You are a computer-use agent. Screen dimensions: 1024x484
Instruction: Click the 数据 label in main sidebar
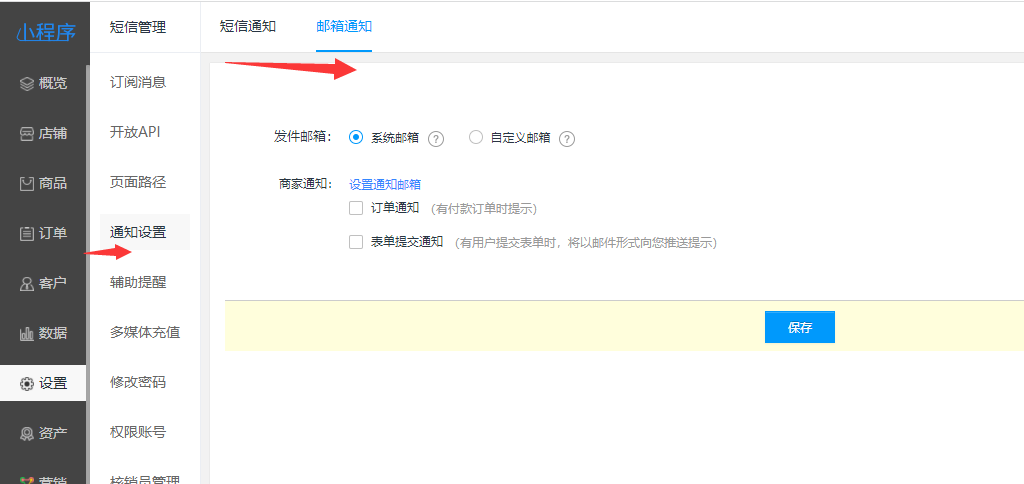pyautogui.click(x=52, y=333)
